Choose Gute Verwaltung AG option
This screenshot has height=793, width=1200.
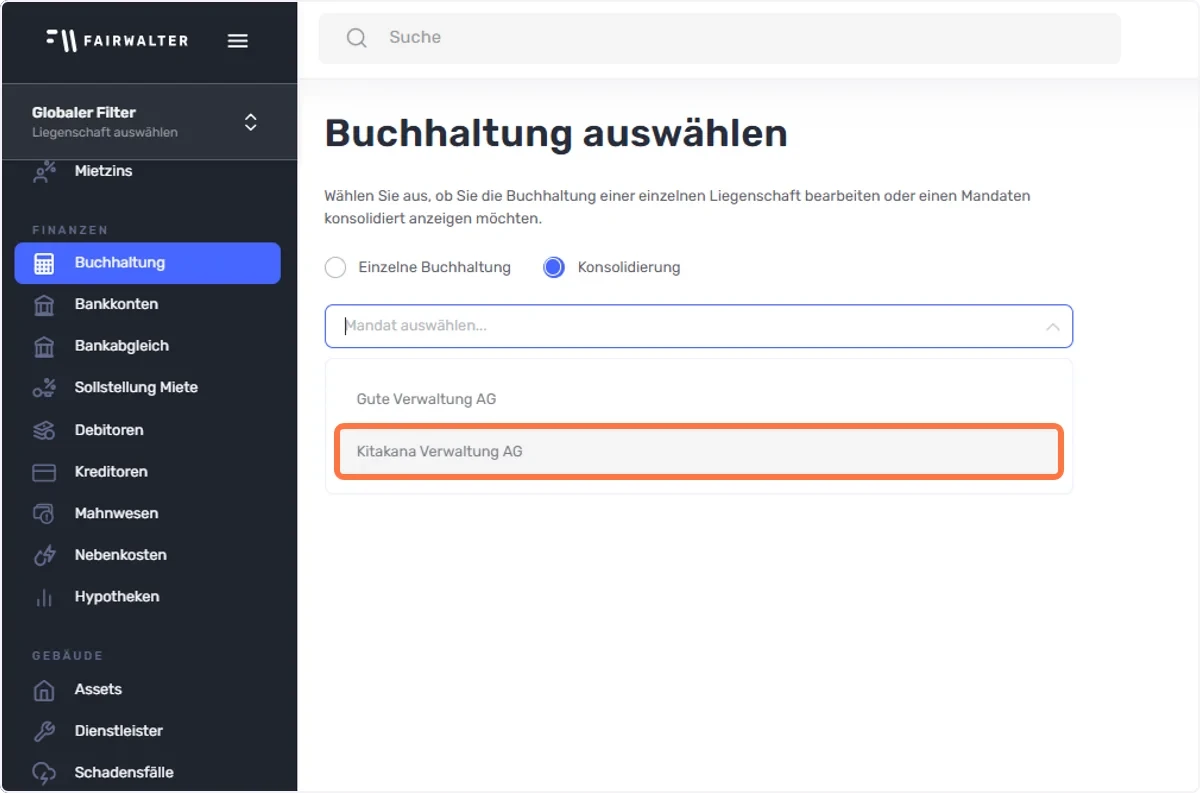pyautogui.click(x=699, y=399)
